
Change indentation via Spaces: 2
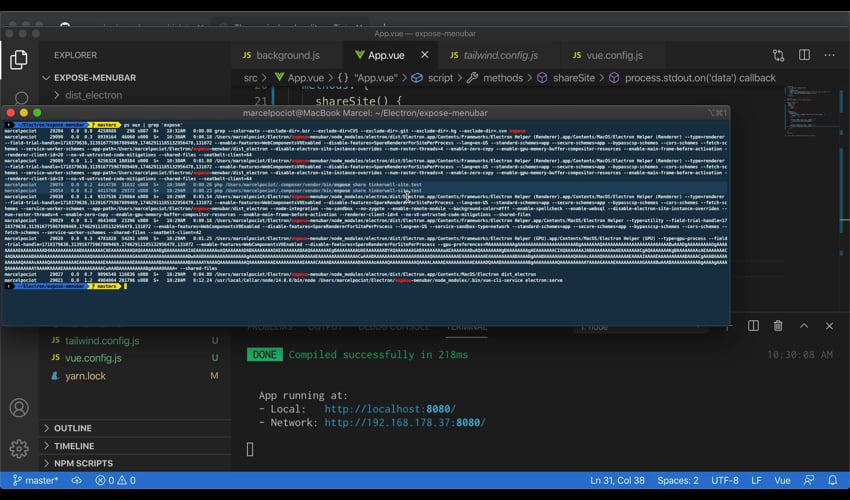[678, 480]
